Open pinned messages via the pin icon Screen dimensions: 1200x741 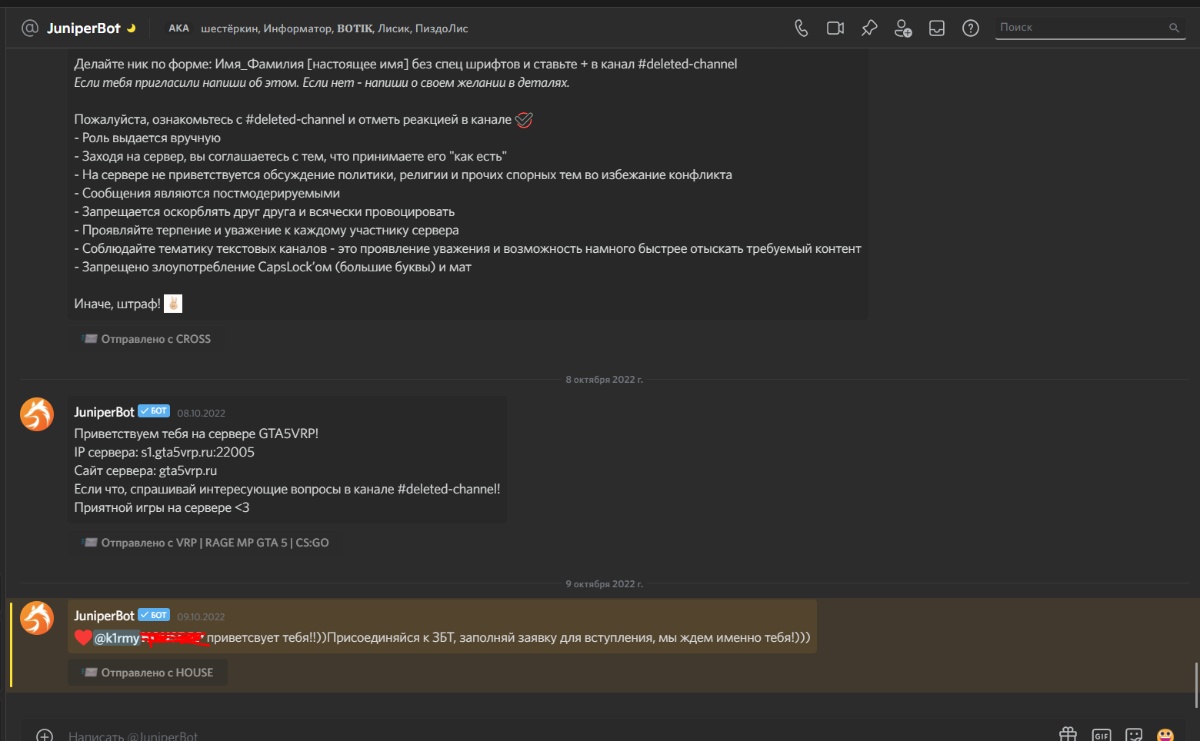click(x=869, y=28)
